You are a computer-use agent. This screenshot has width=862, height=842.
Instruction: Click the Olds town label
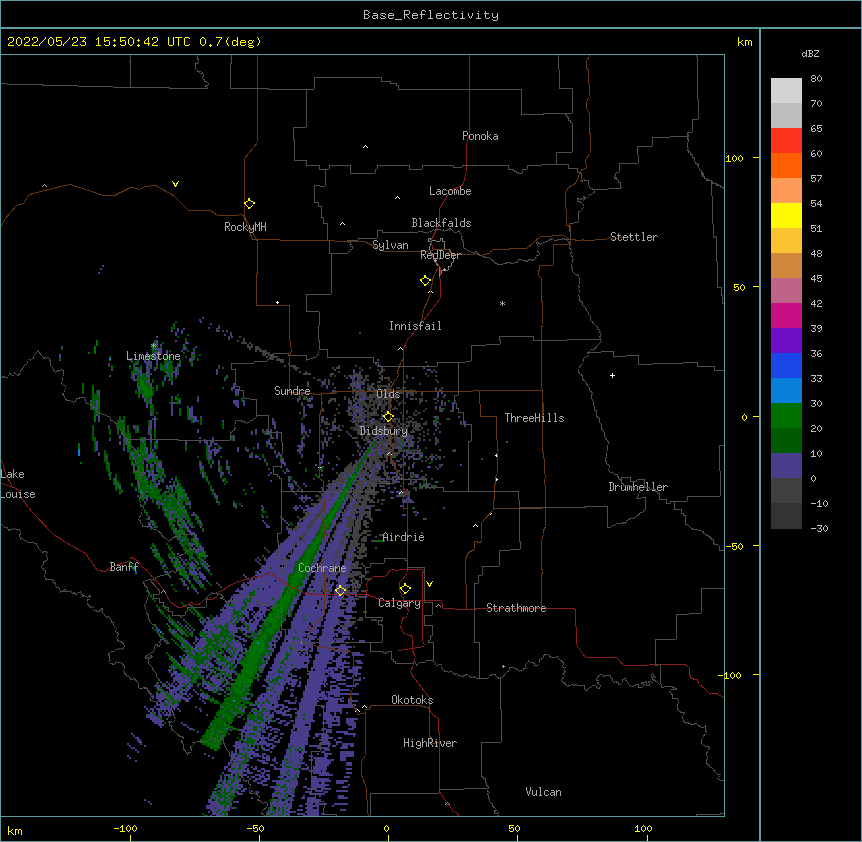click(x=388, y=394)
